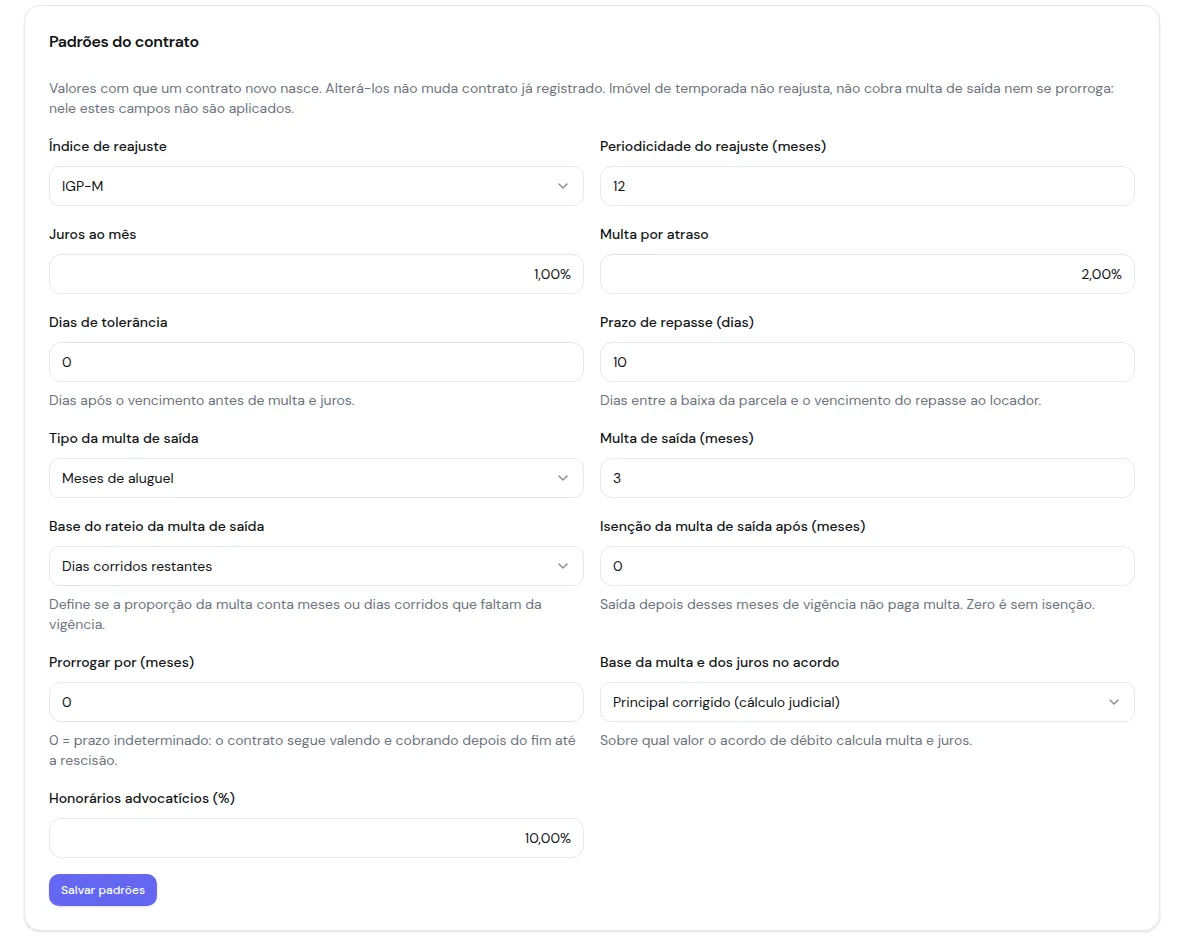Select Isenção da multa de saída field

tap(867, 566)
